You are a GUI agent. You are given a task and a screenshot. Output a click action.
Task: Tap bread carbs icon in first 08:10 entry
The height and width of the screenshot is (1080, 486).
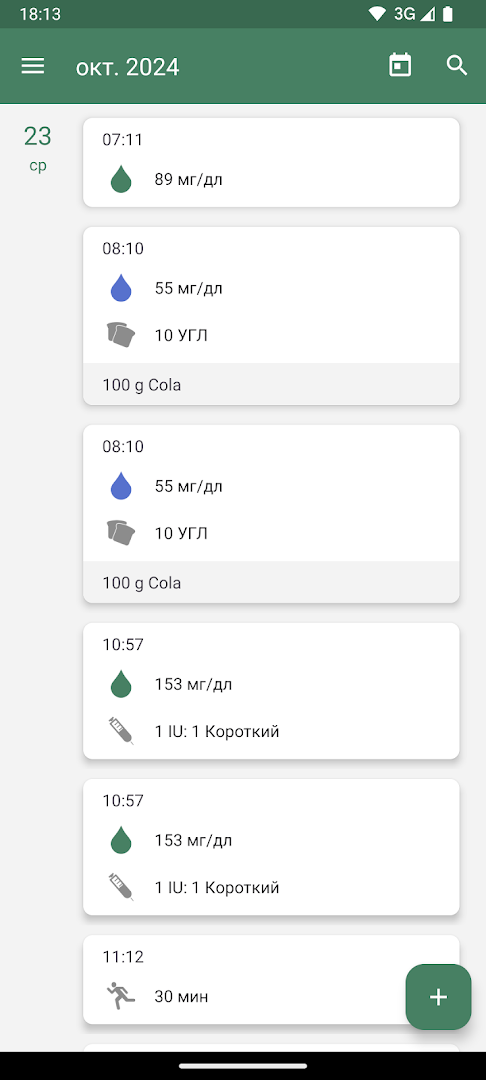click(x=121, y=335)
